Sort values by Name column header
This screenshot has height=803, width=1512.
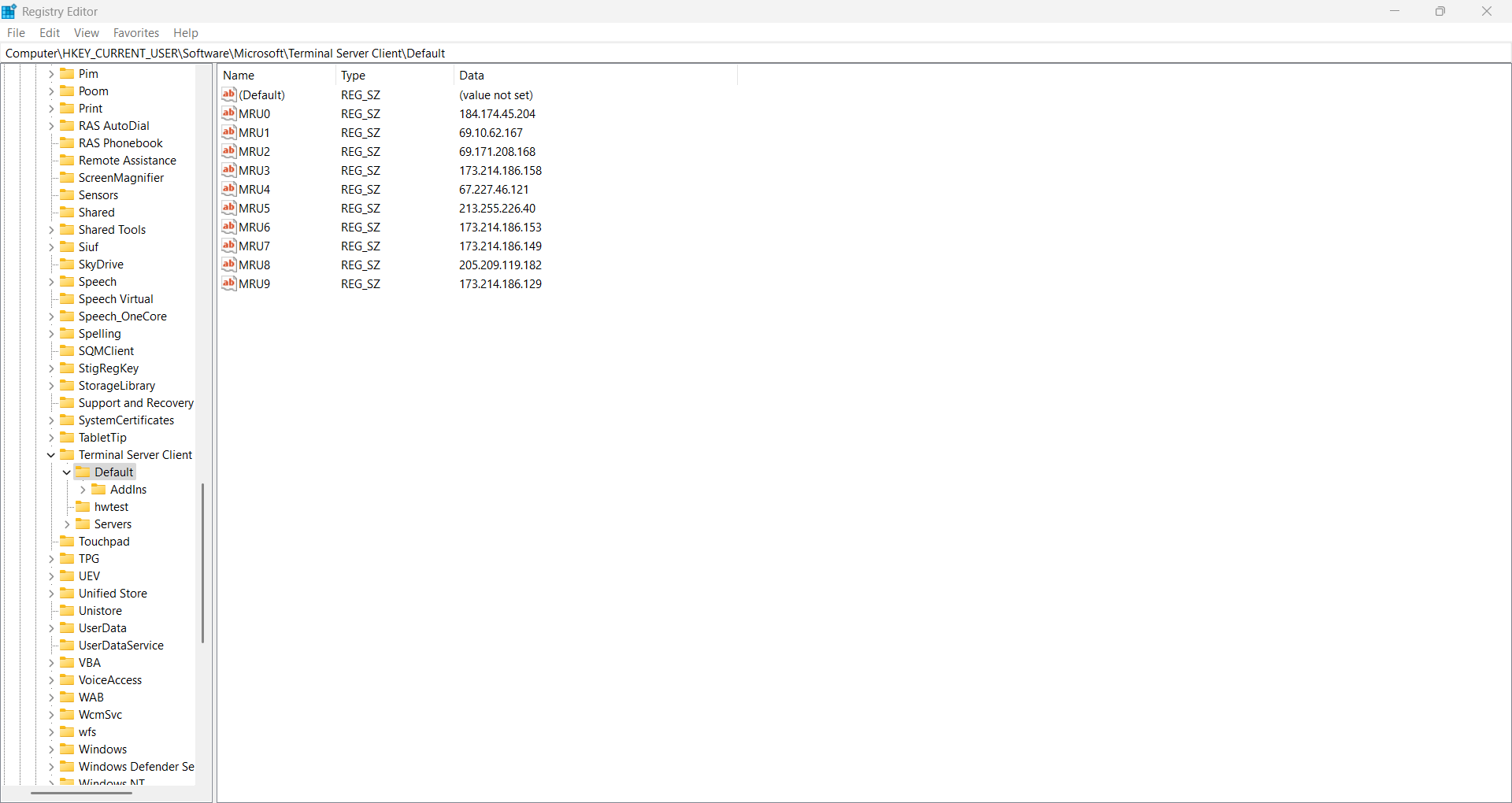point(276,76)
